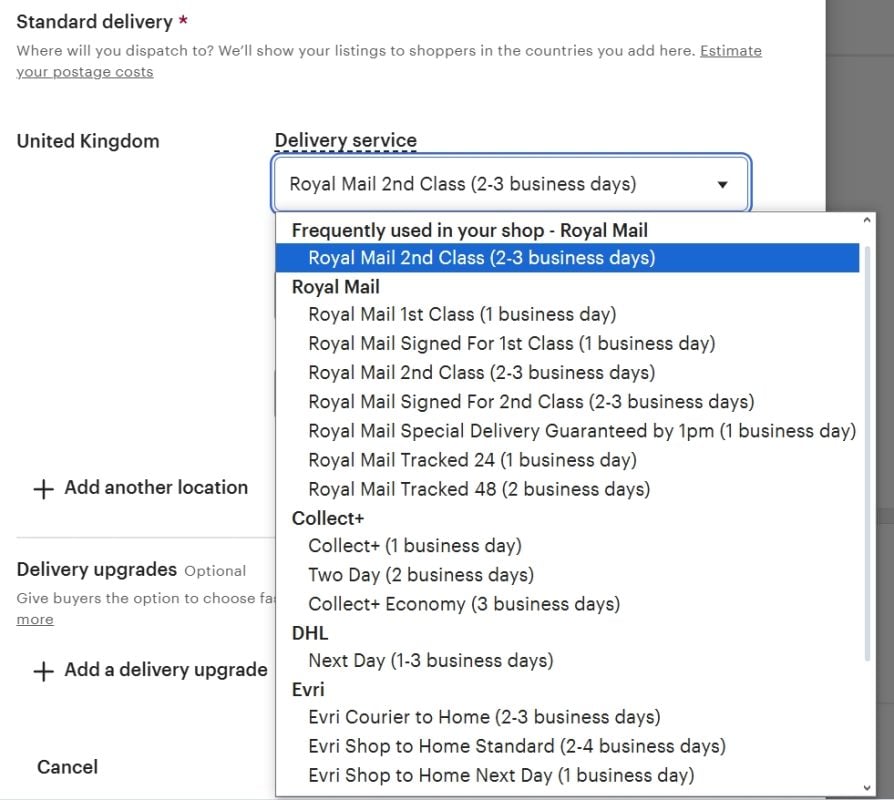Click the dropdown list's scroll up arrow
This screenshot has height=800, width=894.
(x=867, y=220)
